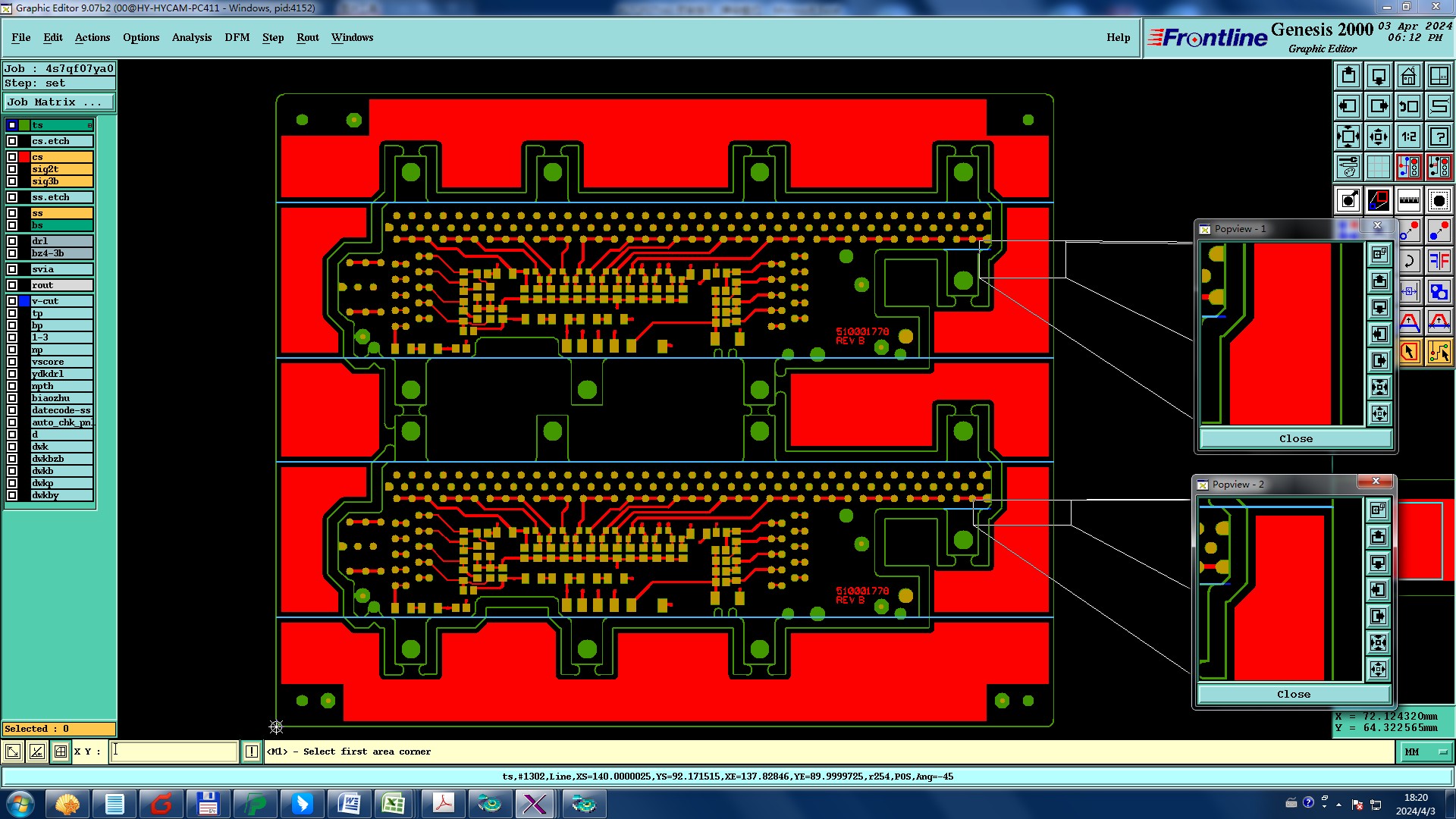Click the tools and palette options icon
Screen dimensions: 1456x819
(1348, 167)
